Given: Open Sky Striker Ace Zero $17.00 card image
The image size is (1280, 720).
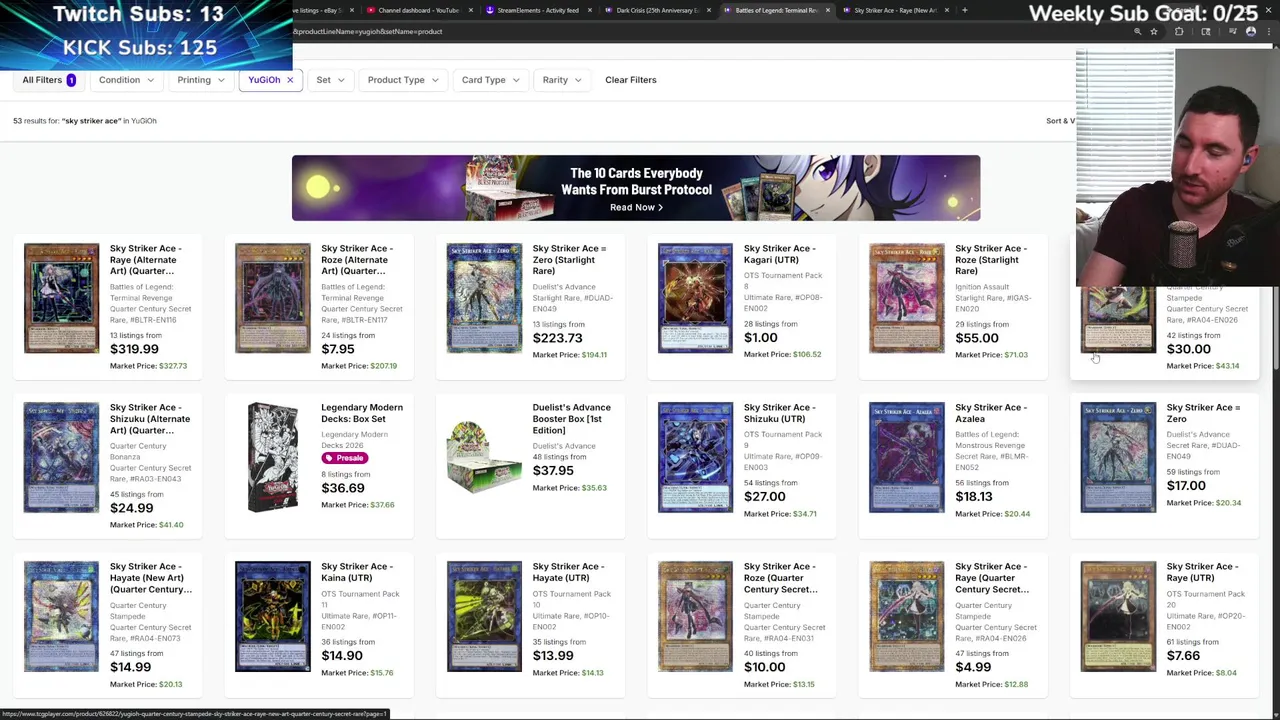Looking at the screenshot, I should point(1118,457).
